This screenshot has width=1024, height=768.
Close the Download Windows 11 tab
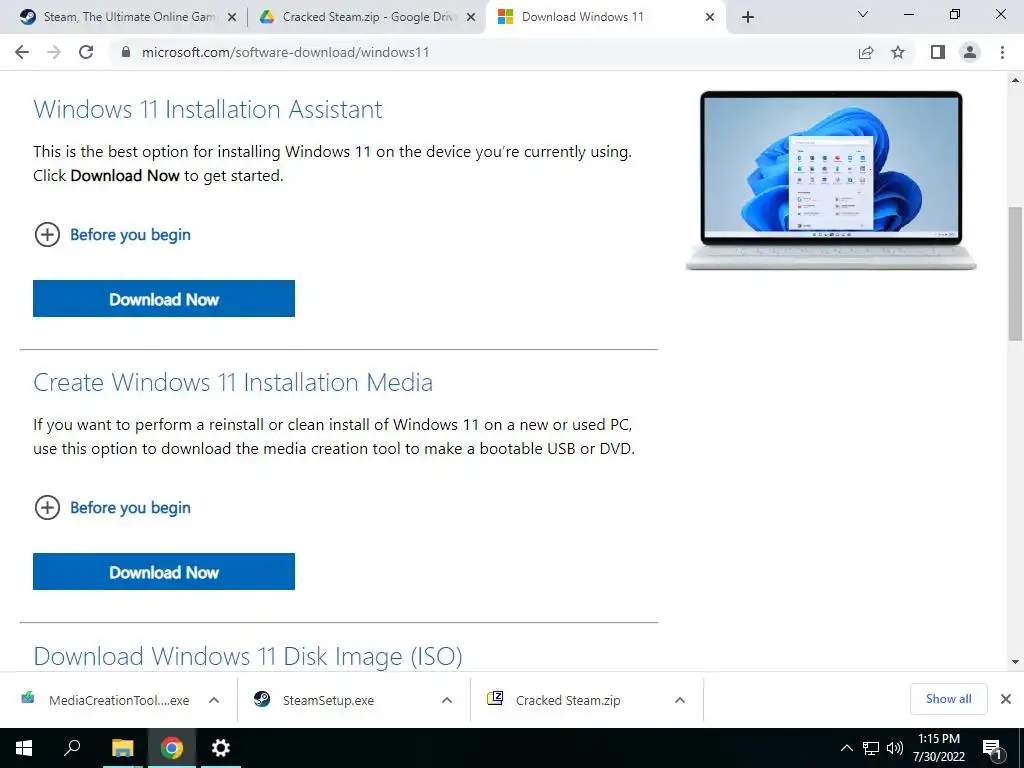point(710,18)
